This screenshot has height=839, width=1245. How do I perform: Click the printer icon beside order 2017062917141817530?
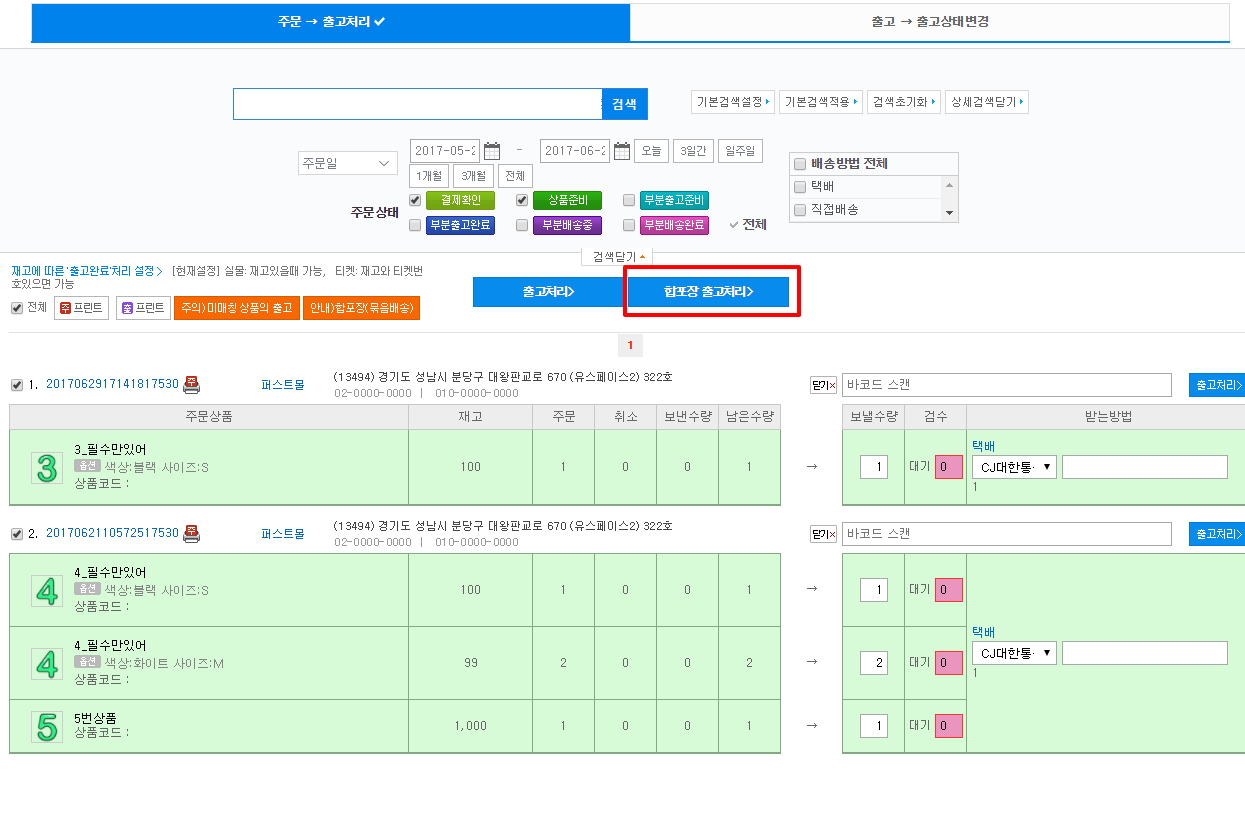(x=191, y=384)
